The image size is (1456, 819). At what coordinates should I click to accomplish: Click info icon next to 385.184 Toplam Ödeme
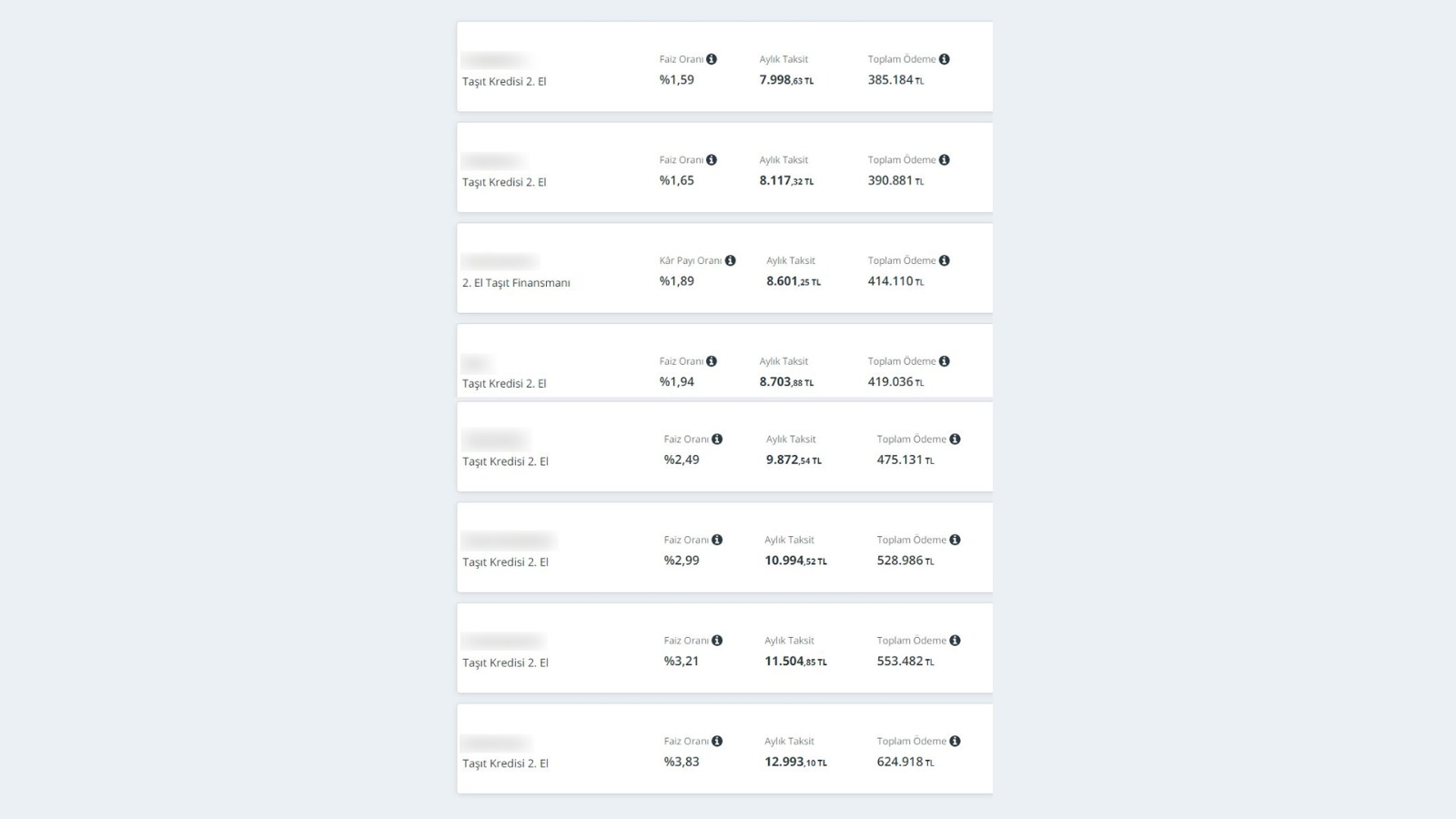(x=945, y=59)
